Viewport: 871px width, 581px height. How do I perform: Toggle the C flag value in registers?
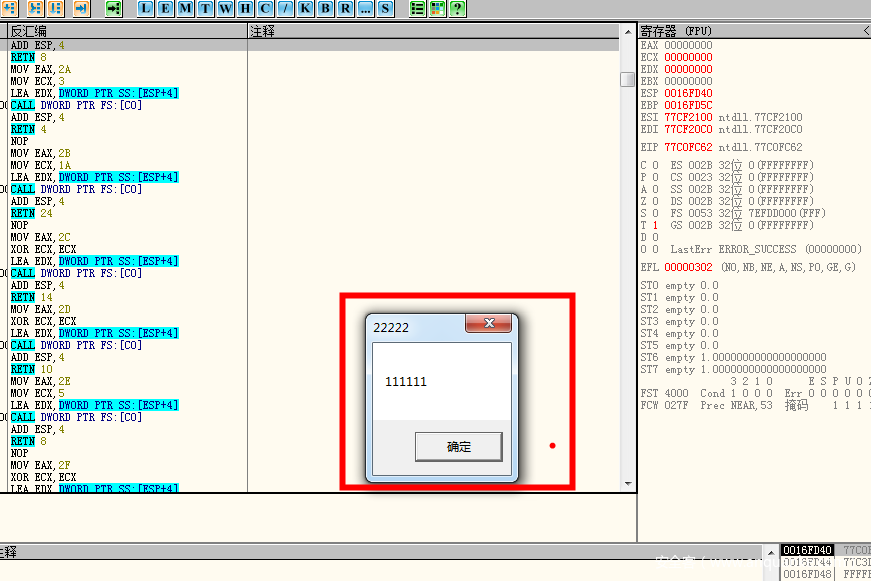point(655,165)
